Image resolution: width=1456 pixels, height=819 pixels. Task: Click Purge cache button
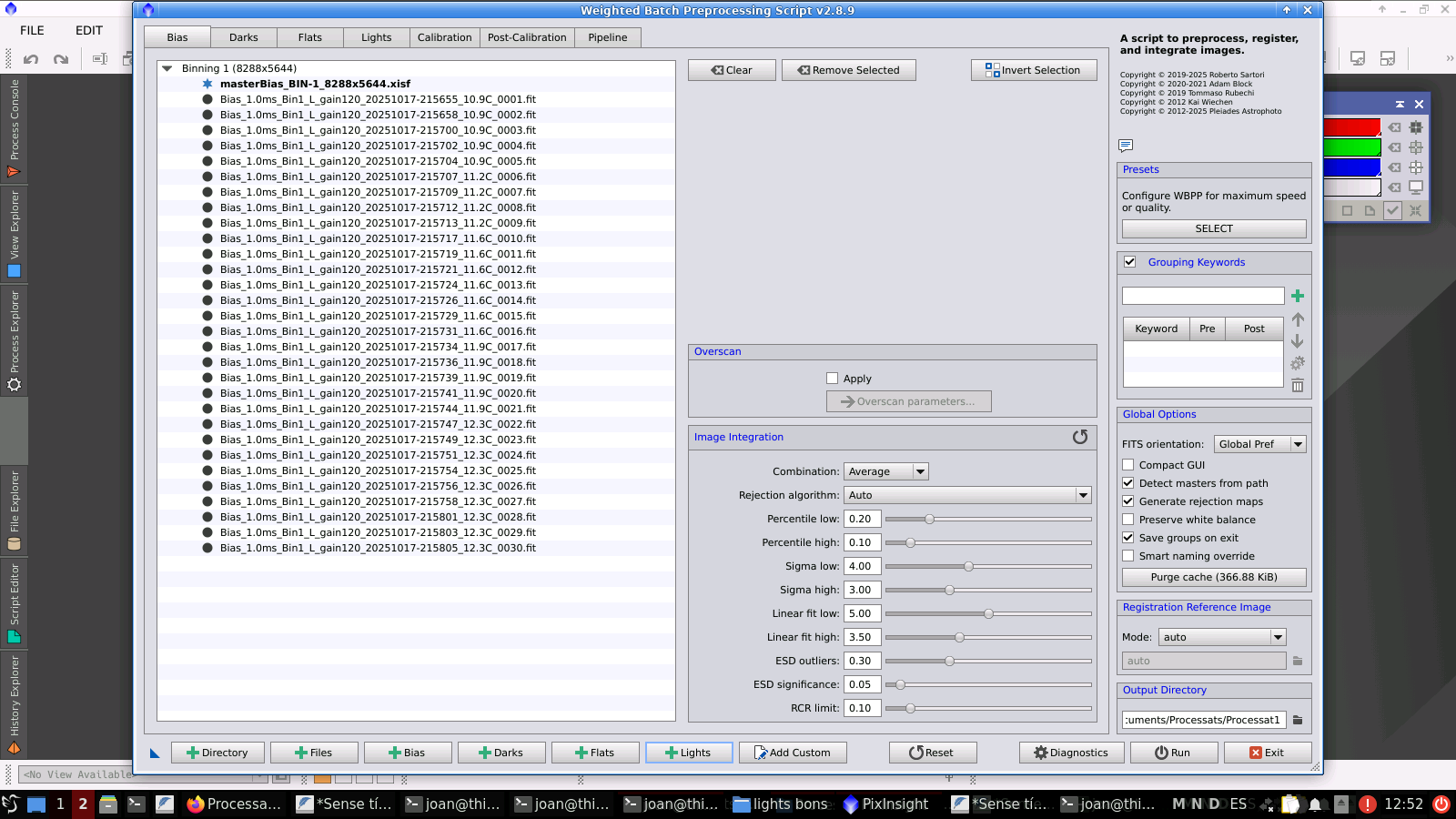pyautogui.click(x=1214, y=577)
